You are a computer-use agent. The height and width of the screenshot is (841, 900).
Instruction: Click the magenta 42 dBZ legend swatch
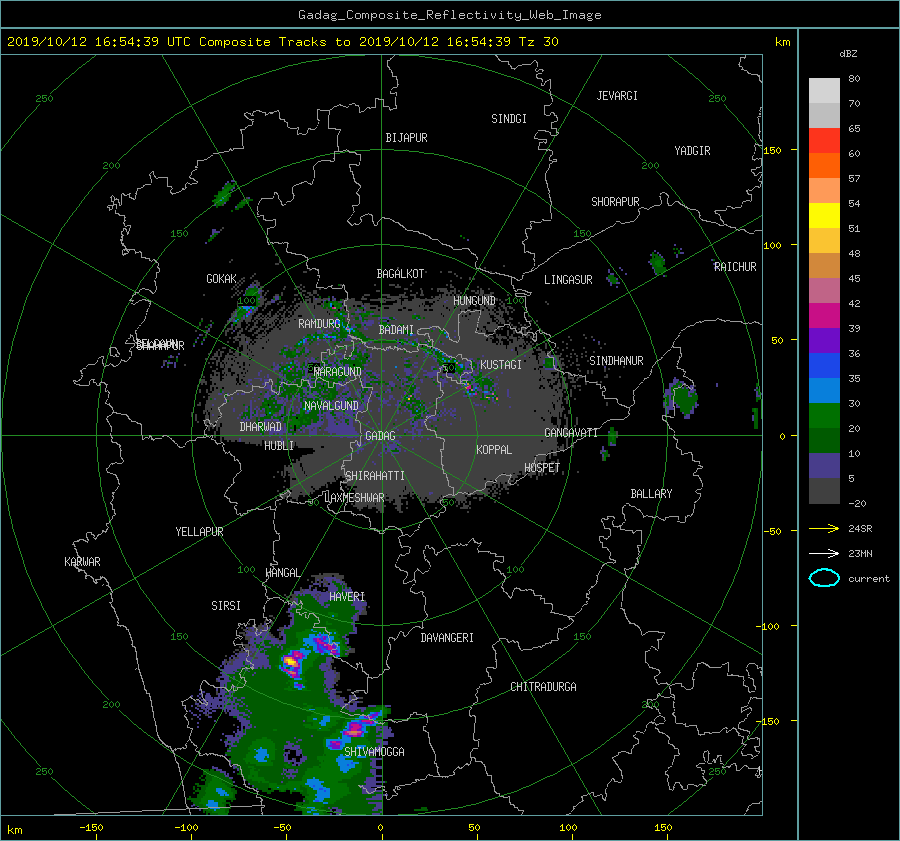[x=824, y=316]
